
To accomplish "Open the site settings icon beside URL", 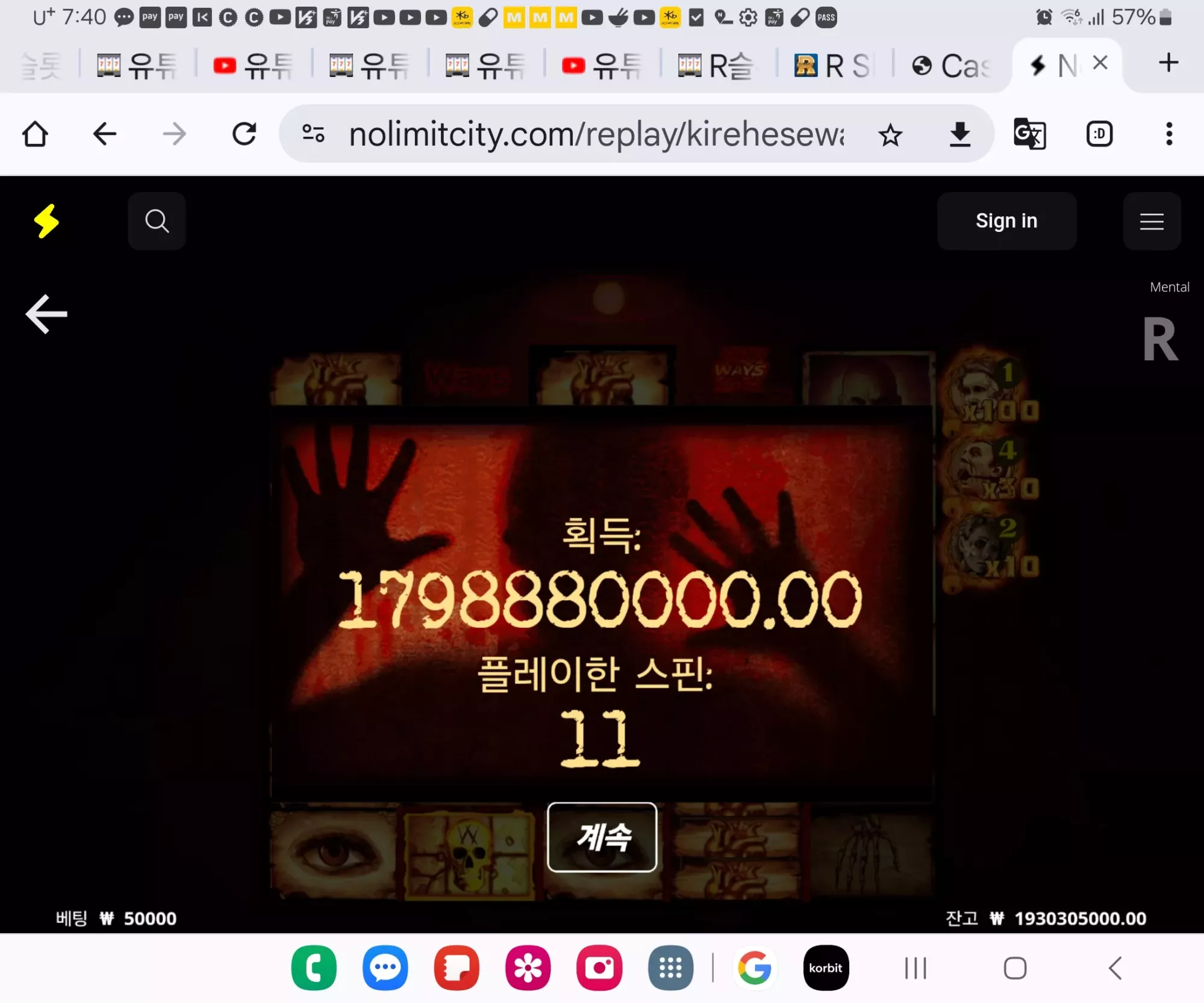I will click(313, 134).
